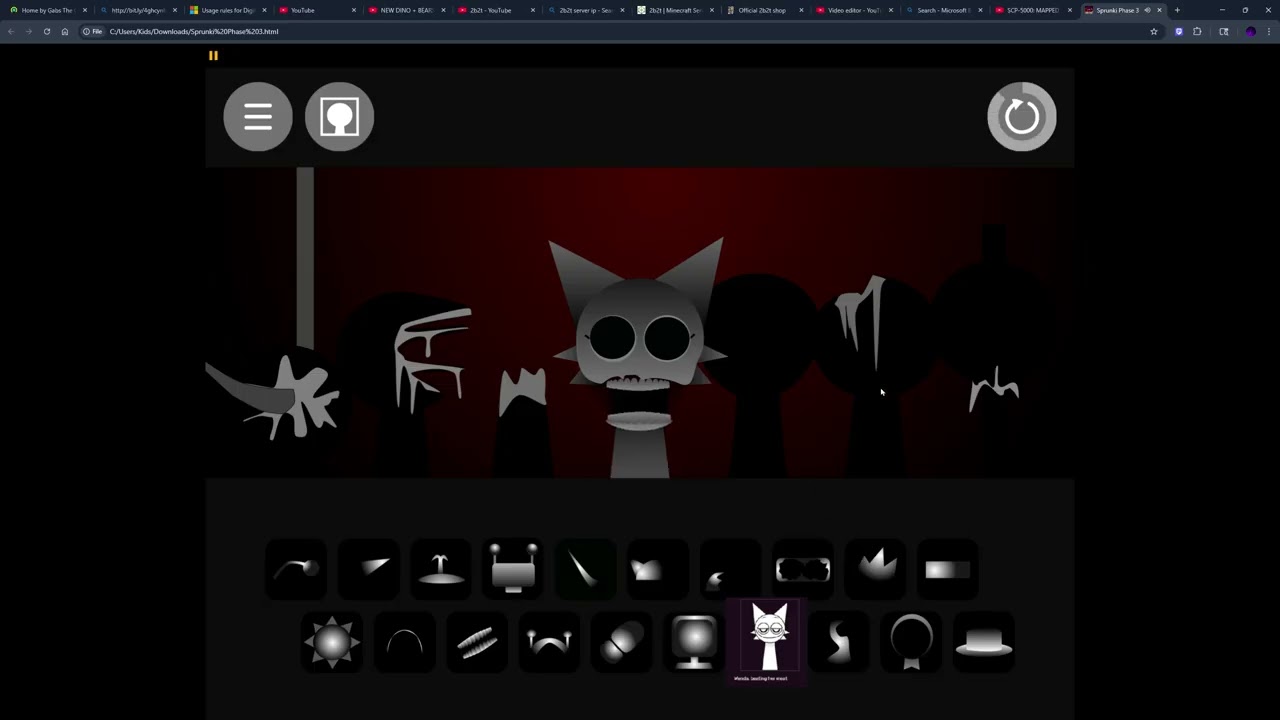Open the hamburger menu button
The height and width of the screenshot is (720, 1280).
[x=258, y=117]
